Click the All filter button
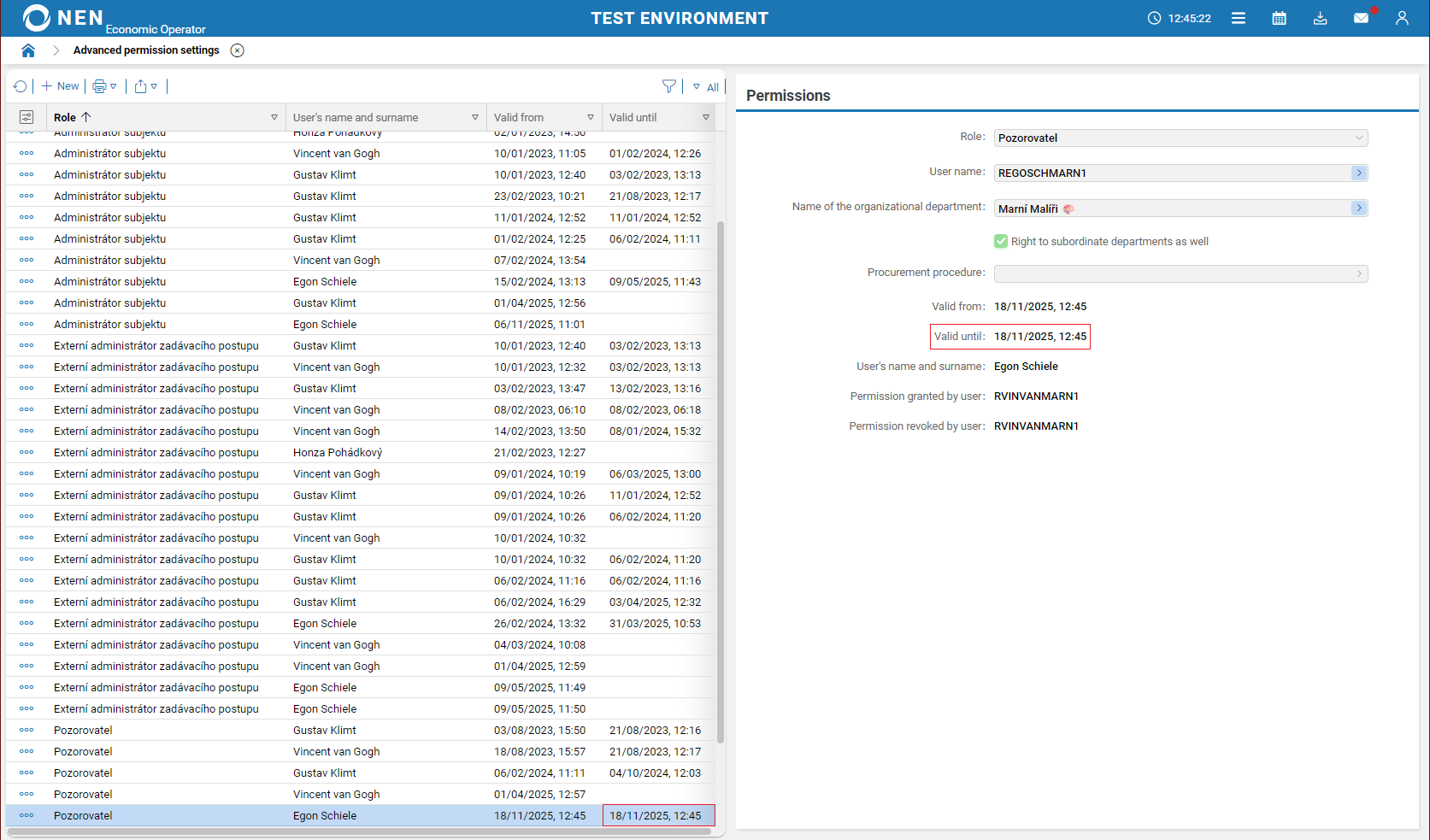This screenshot has width=1430, height=840. click(706, 87)
